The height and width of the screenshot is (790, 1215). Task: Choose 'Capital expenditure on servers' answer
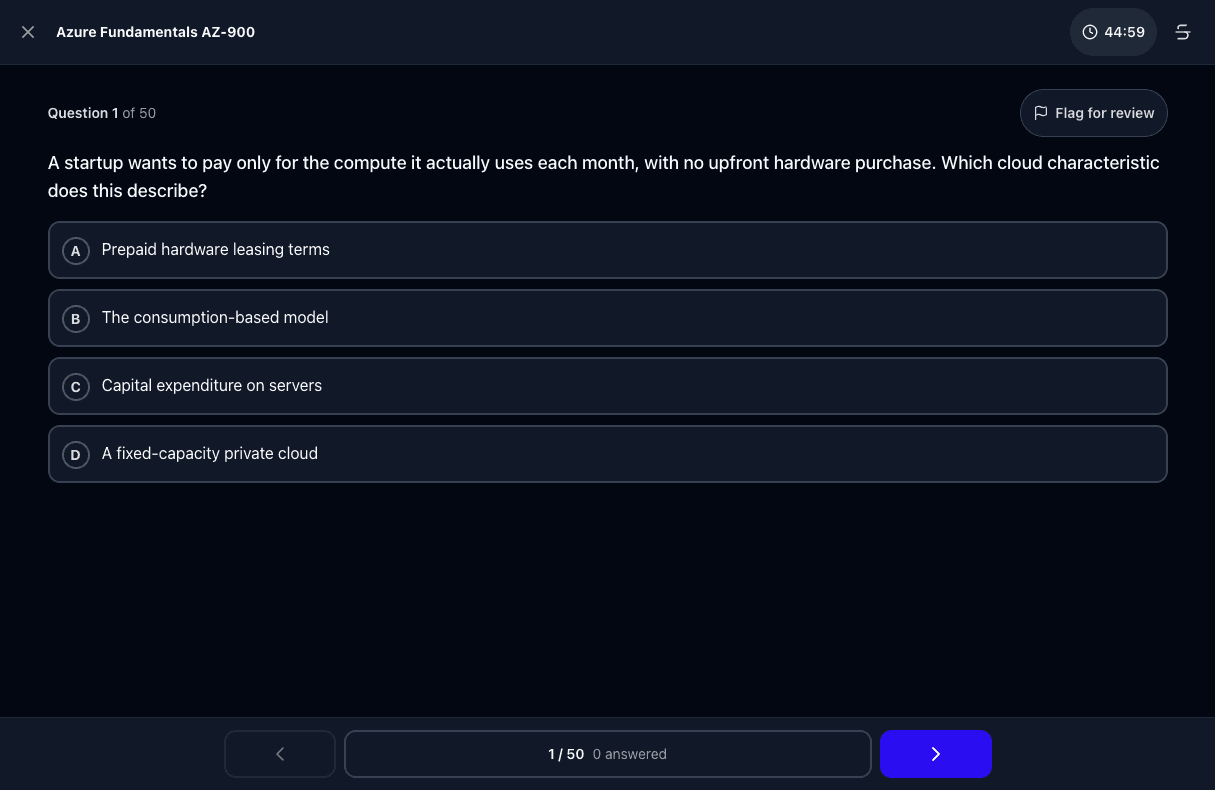click(608, 386)
